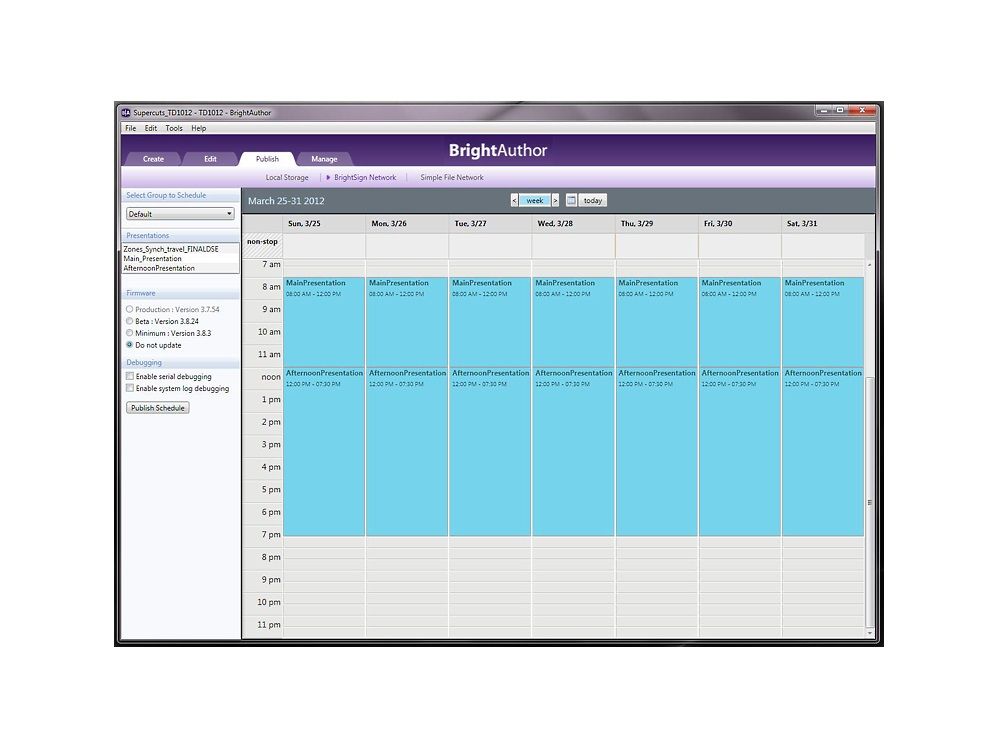Screen dimensions: 1000x750
Task: Close the BrightAuthor window
Action: 862,110
